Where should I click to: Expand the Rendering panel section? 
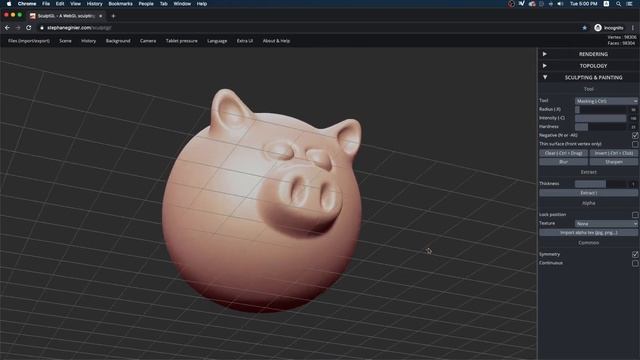coord(588,54)
